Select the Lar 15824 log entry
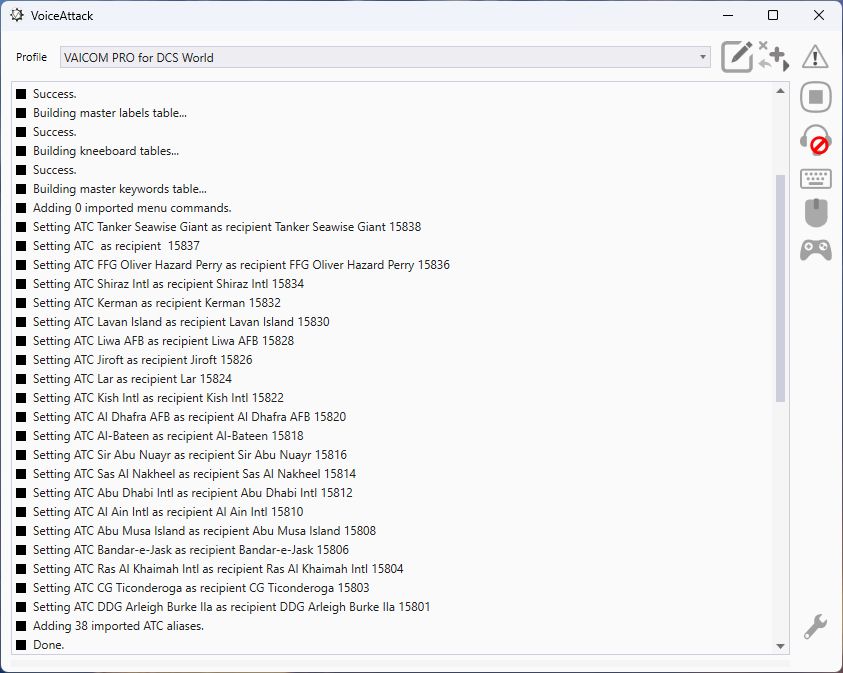 click(x=132, y=379)
